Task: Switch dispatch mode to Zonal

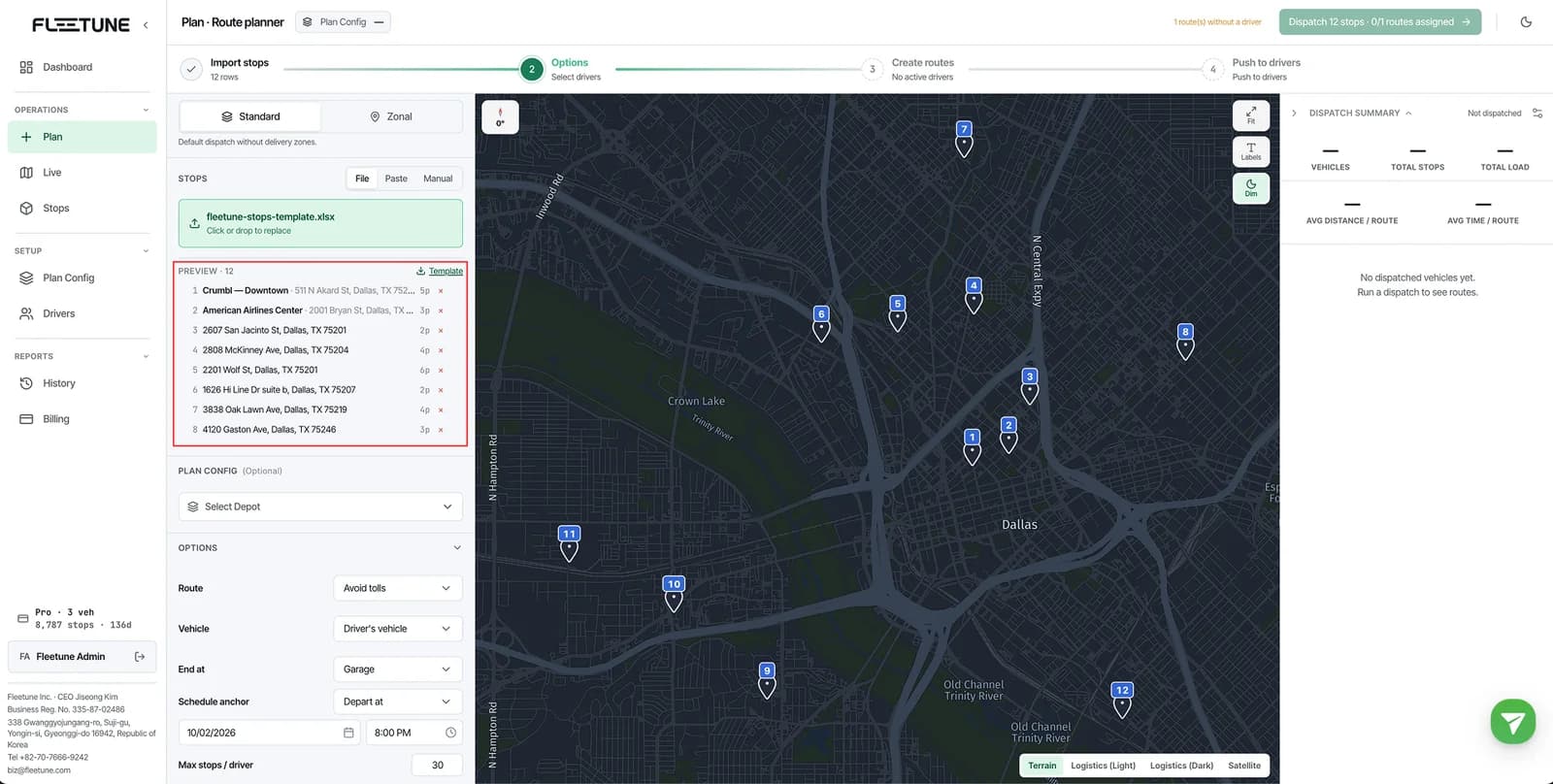Action: 391,116
